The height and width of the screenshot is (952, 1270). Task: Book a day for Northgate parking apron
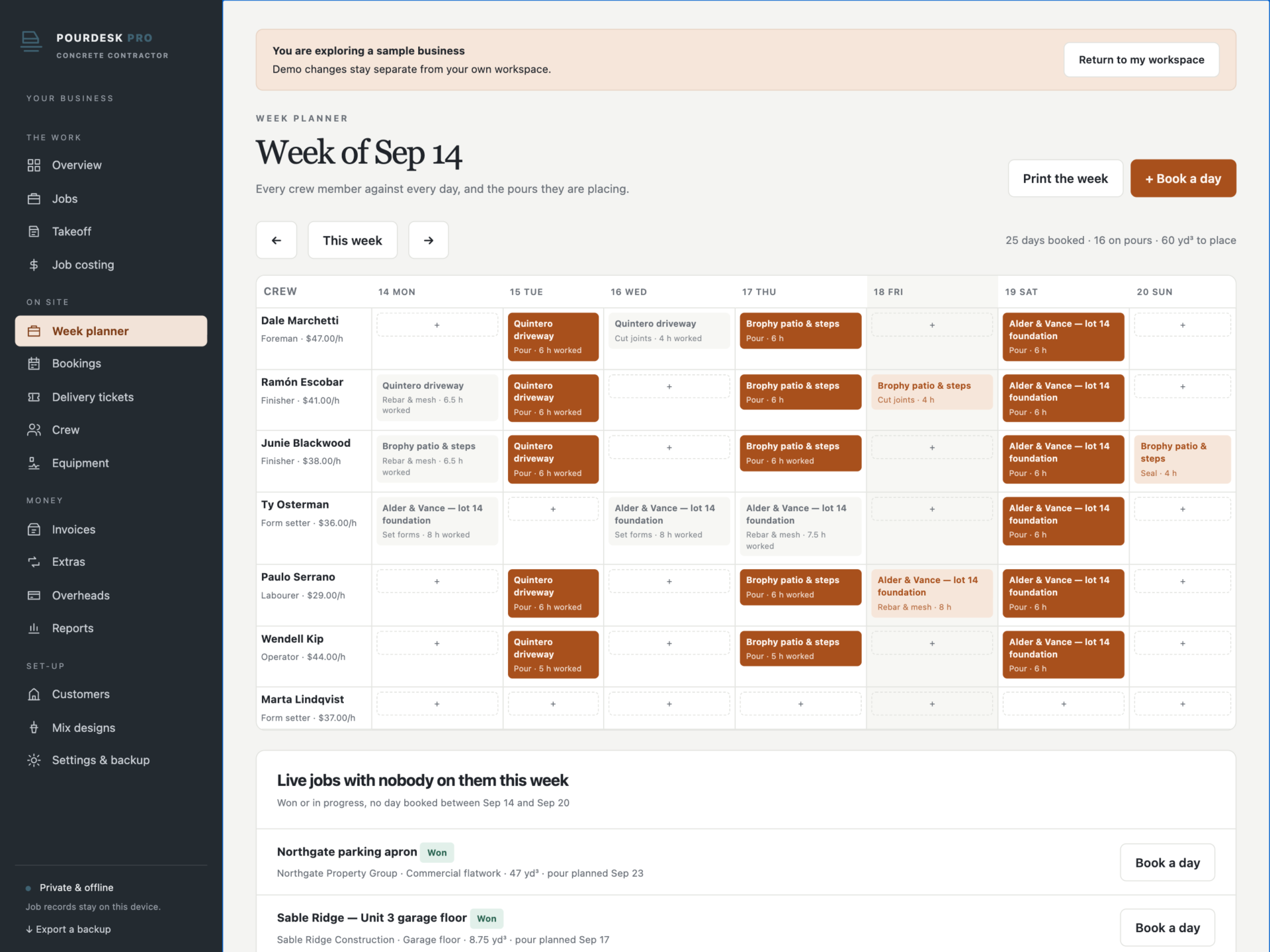(x=1167, y=862)
